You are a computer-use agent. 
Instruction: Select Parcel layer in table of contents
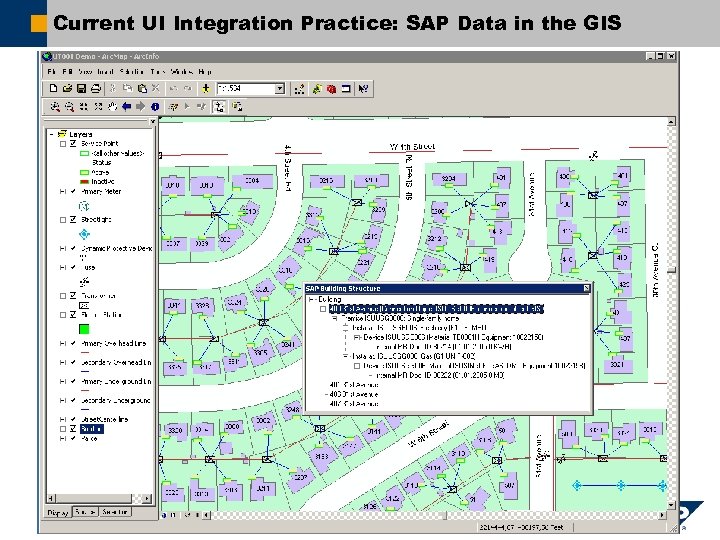click(89, 439)
